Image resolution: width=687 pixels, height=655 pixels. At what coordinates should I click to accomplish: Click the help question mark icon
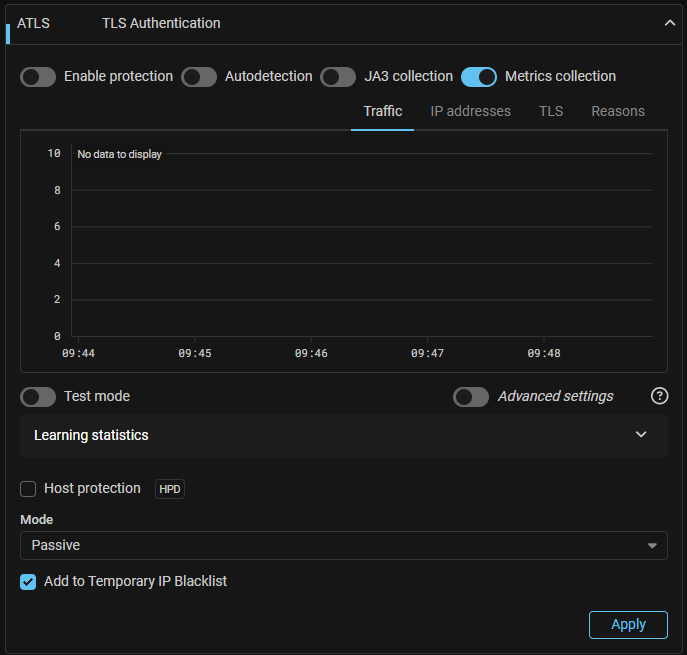(x=659, y=396)
